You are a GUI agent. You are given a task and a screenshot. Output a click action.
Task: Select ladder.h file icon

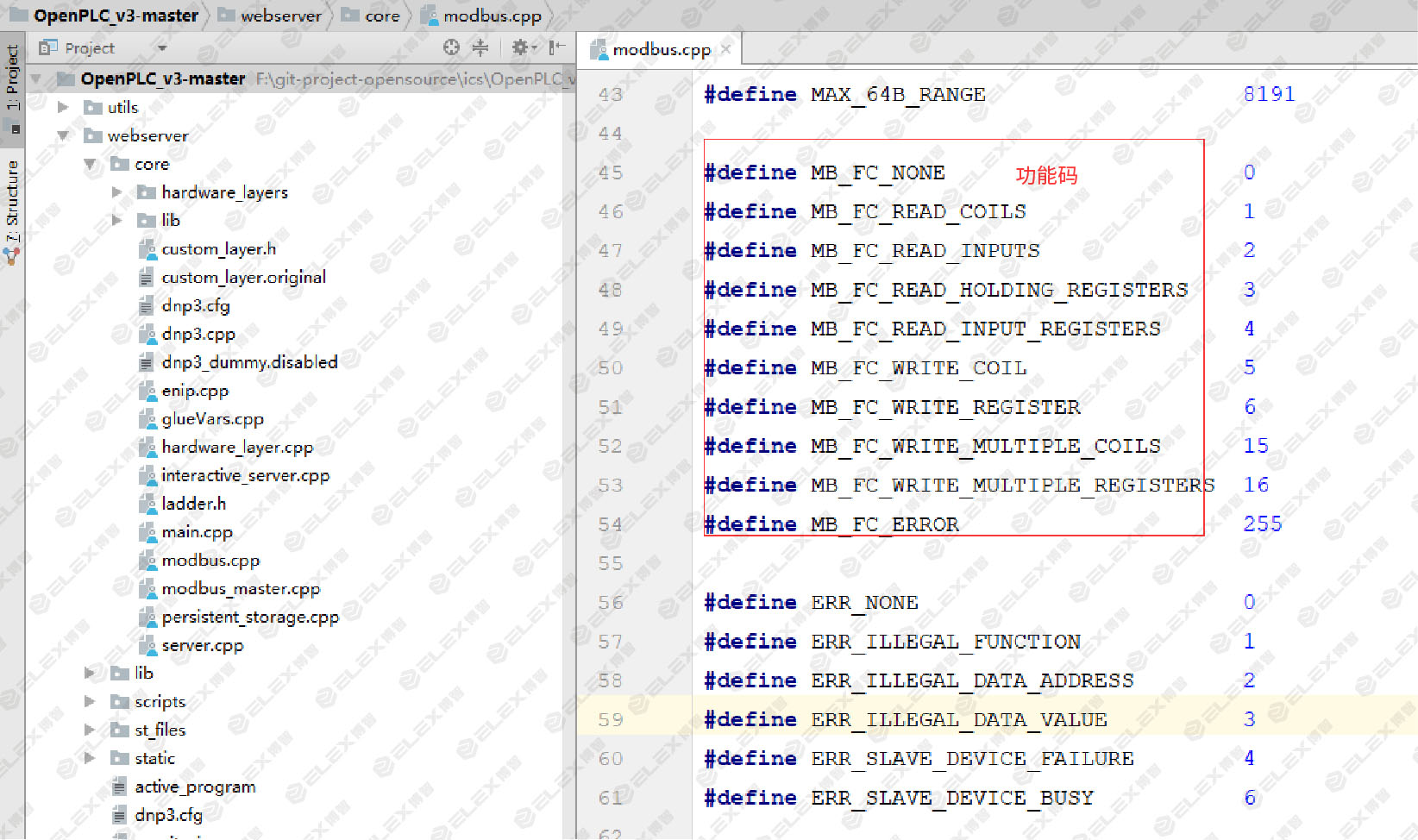pos(147,504)
